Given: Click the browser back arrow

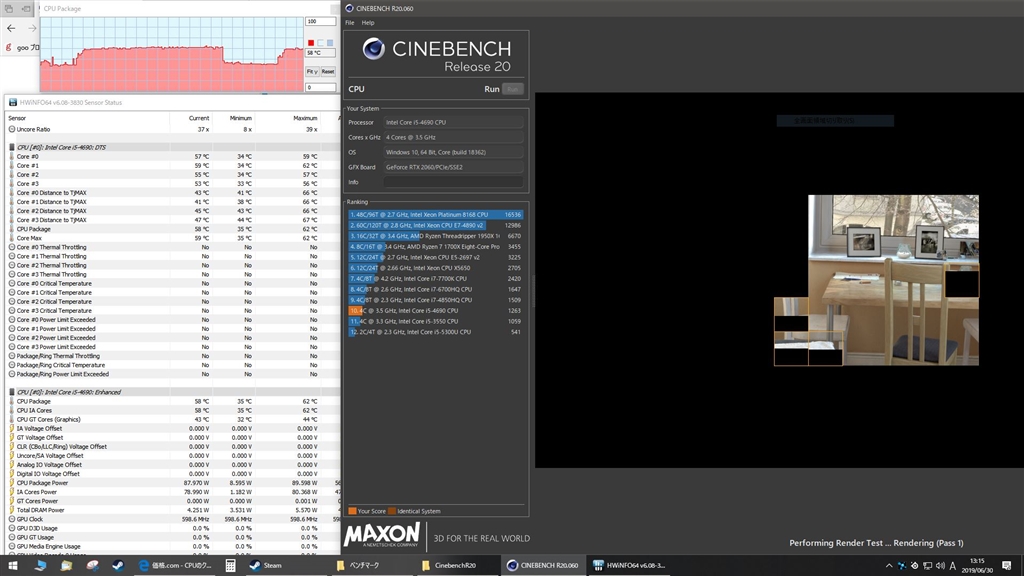Looking at the screenshot, I should coord(11,28).
